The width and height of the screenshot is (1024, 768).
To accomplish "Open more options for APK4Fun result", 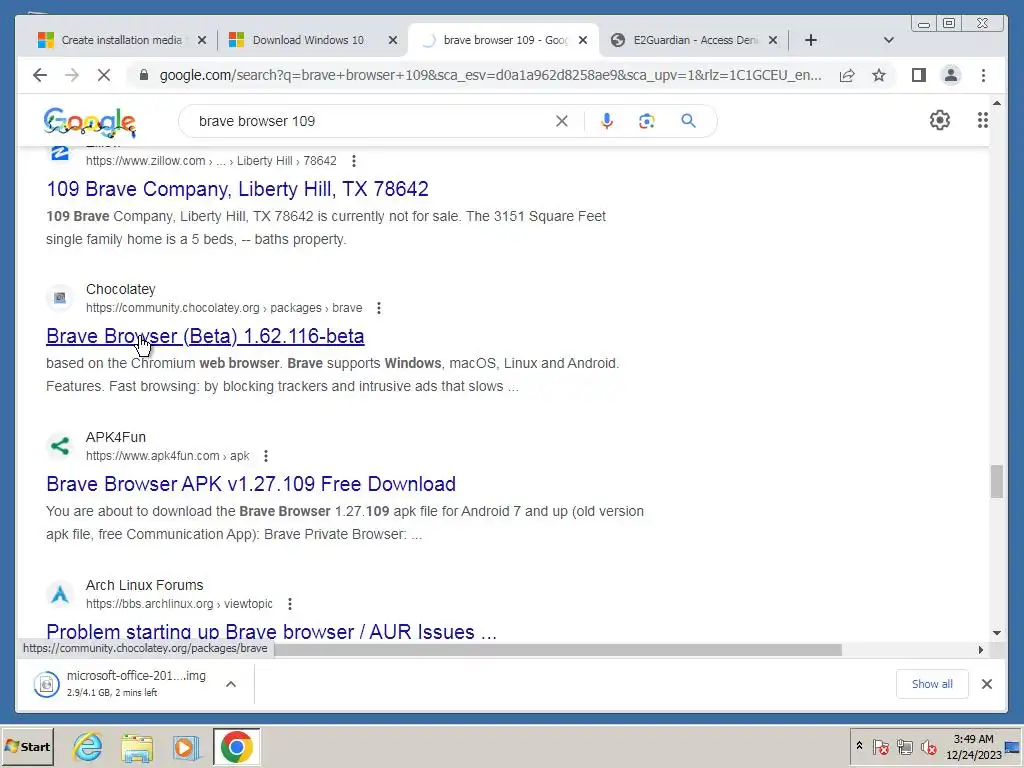I will (x=266, y=456).
